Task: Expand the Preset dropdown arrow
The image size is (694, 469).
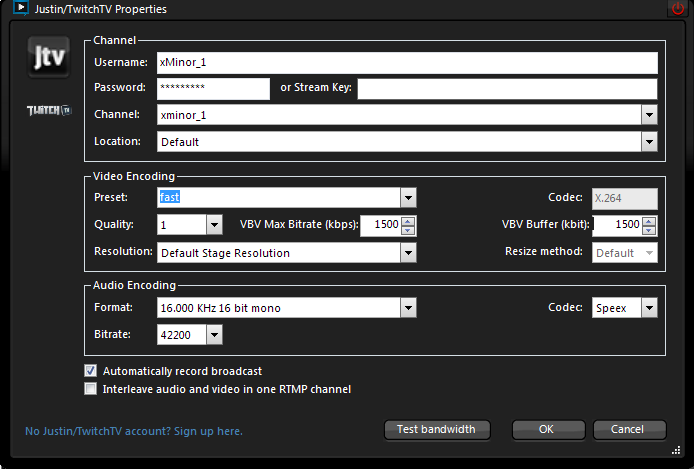Action: pos(408,197)
